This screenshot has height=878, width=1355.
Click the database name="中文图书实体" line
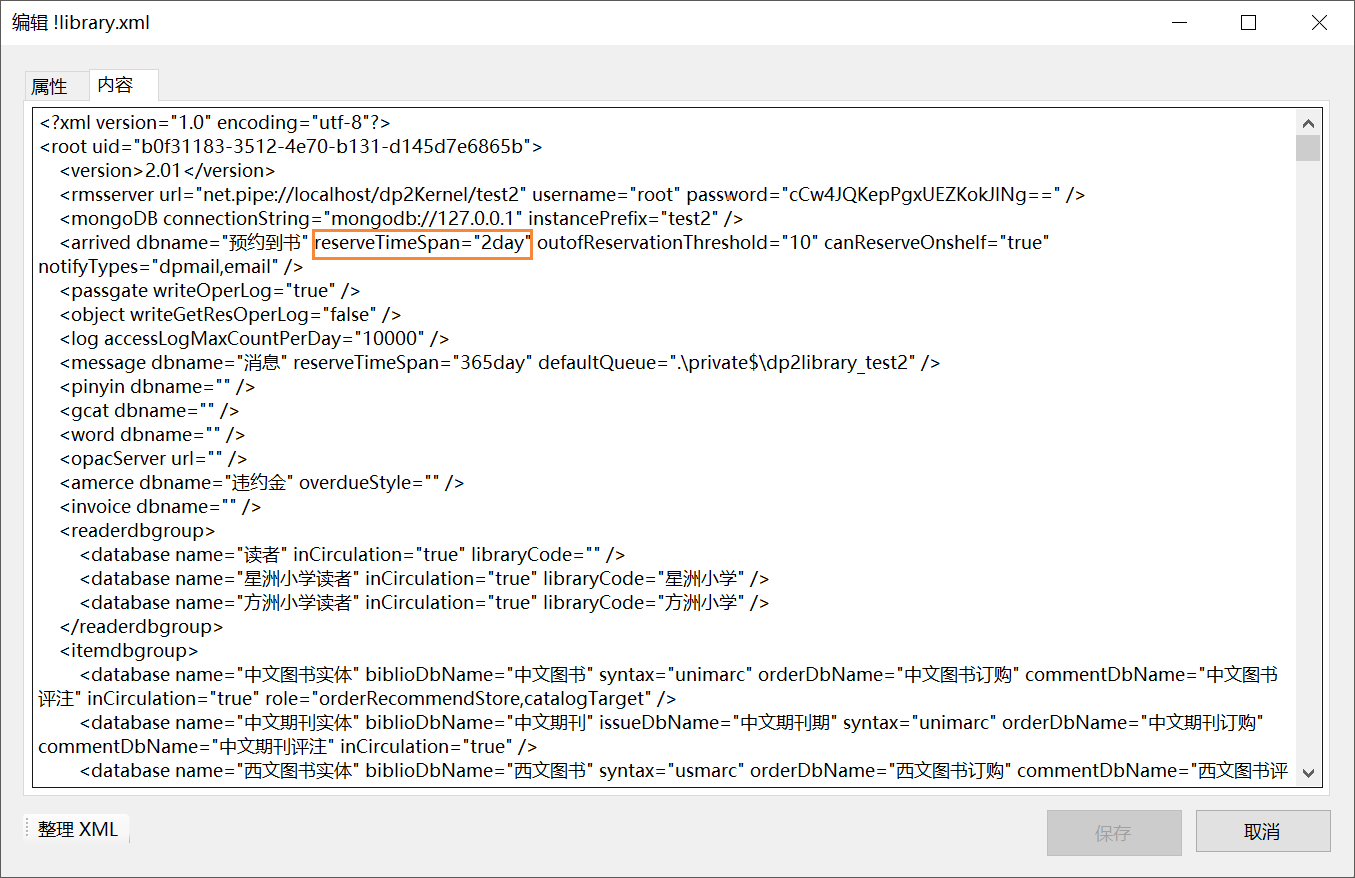click(x=679, y=674)
